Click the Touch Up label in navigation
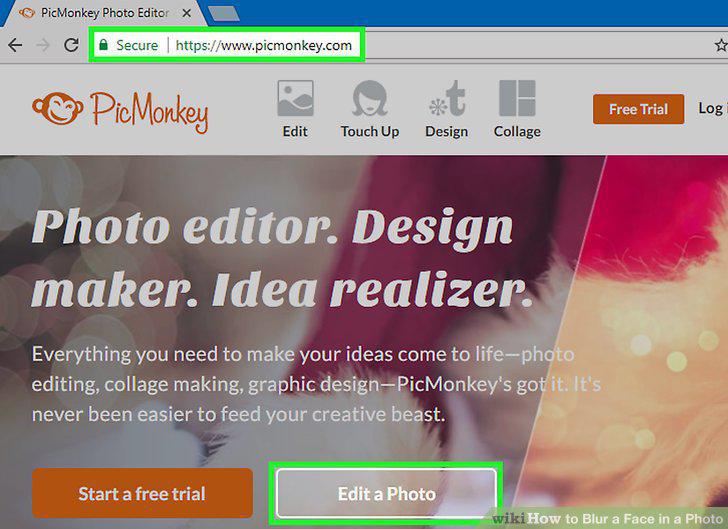 370,132
